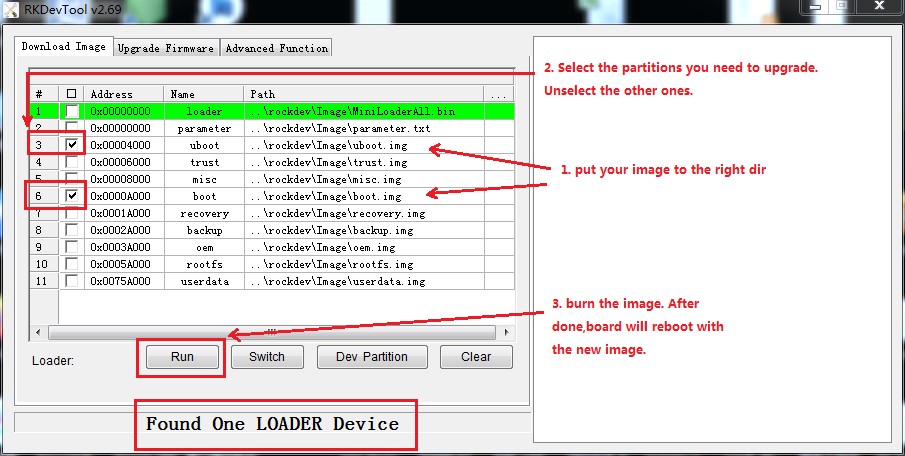Toggle the header select-all checkbox

pyautogui.click(x=72, y=94)
